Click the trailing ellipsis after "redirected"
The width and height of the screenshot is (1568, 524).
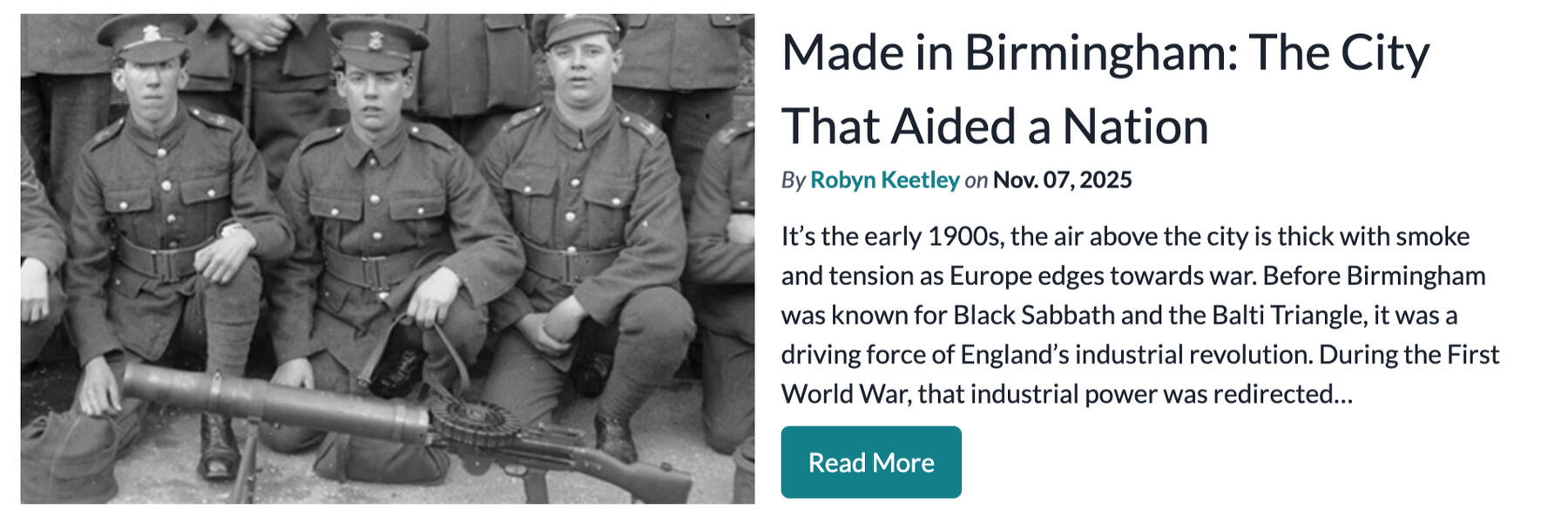(x=1344, y=395)
